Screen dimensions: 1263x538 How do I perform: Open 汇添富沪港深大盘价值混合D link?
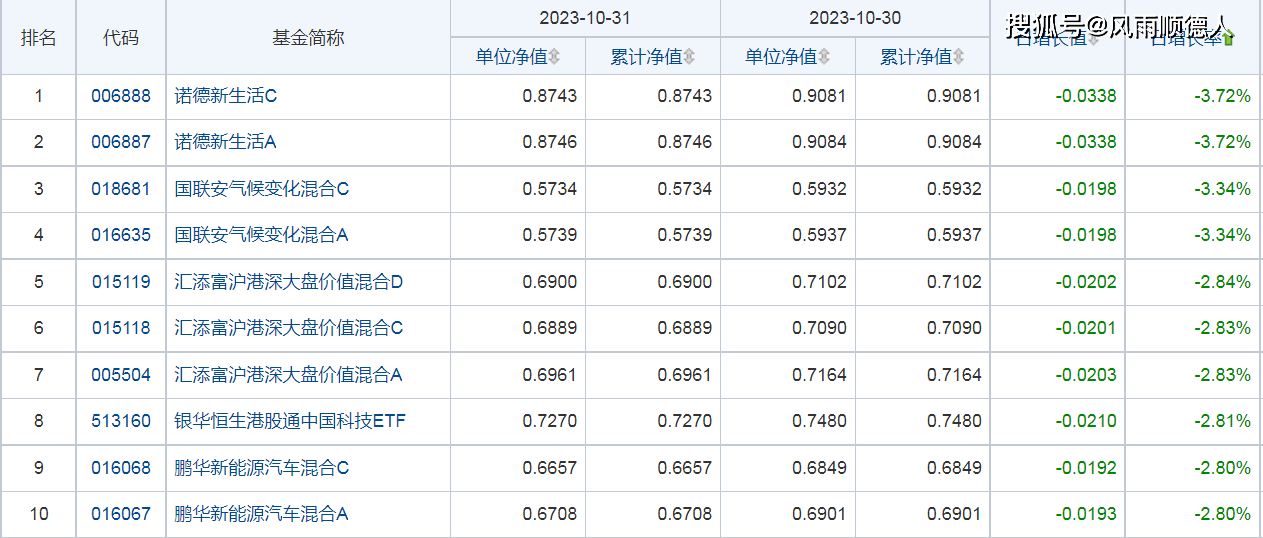point(289,282)
